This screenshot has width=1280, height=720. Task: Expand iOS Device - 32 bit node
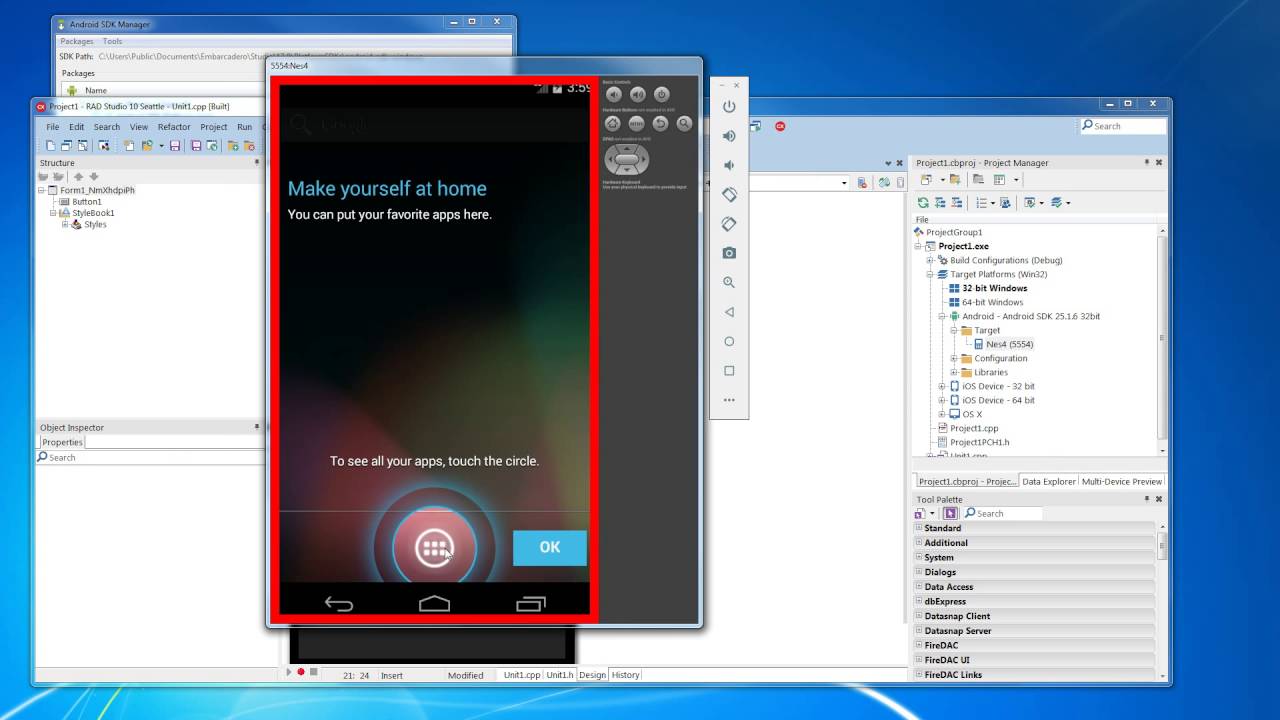point(942,386)
